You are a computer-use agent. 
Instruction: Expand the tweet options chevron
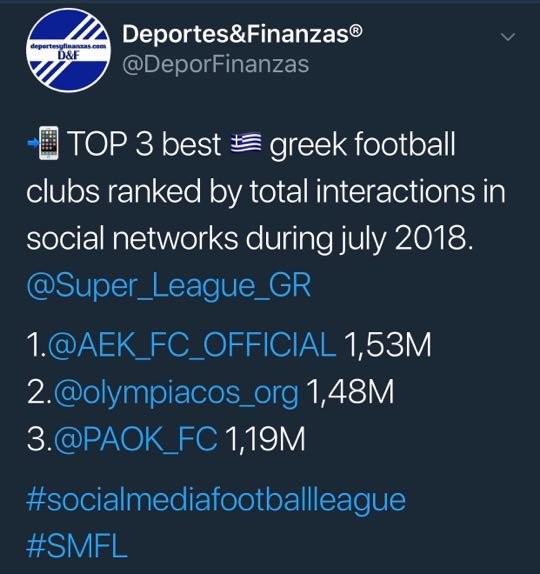(x=508, y=37)
